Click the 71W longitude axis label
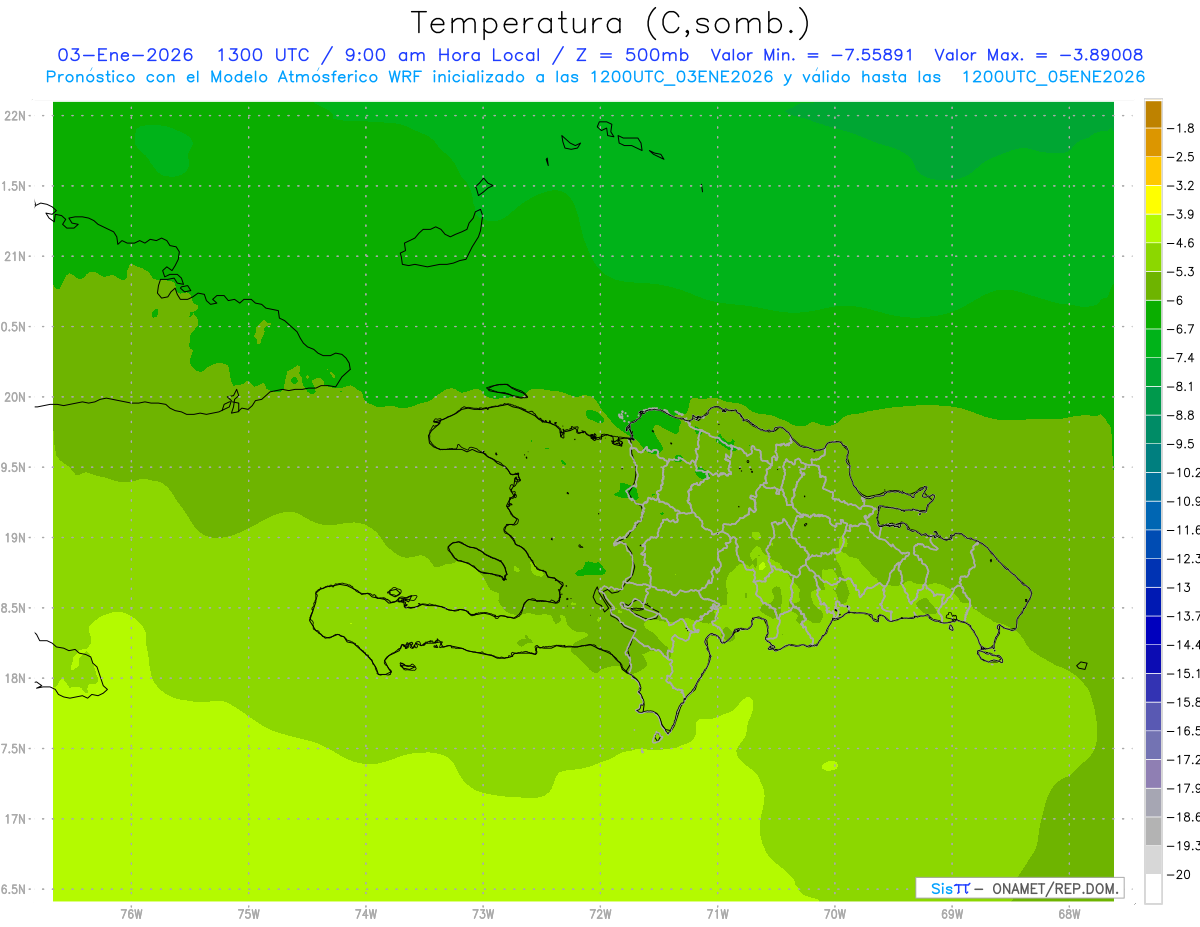Screen dimensions: 1200x927 (x=717, y=914)
